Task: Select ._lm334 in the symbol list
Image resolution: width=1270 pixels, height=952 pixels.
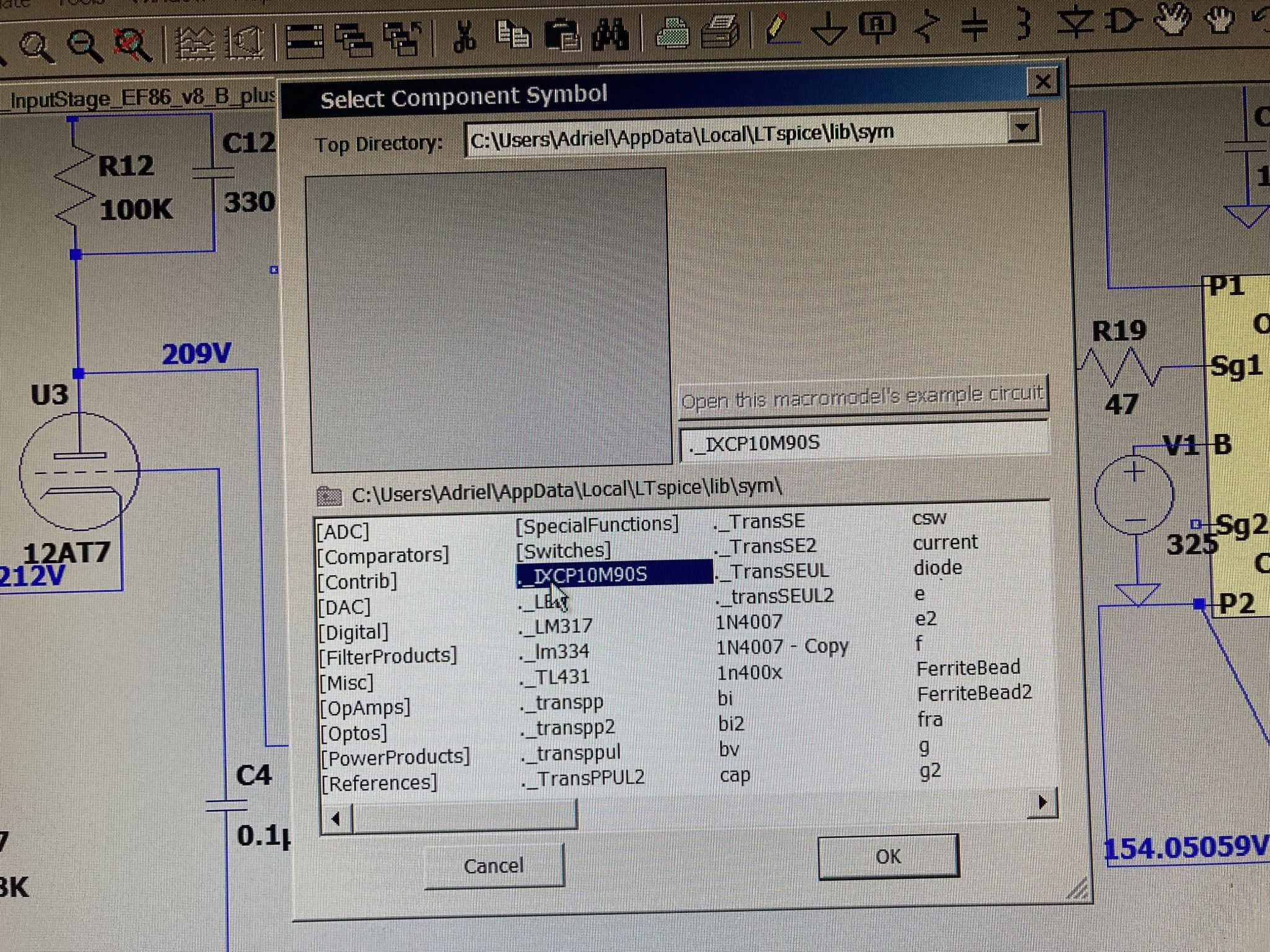Action: coord(554,651)
